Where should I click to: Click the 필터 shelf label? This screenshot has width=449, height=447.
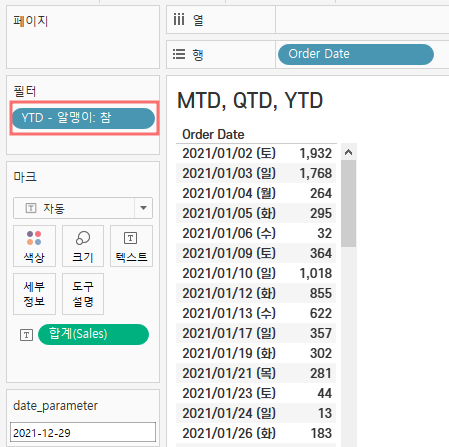(25, 91)
